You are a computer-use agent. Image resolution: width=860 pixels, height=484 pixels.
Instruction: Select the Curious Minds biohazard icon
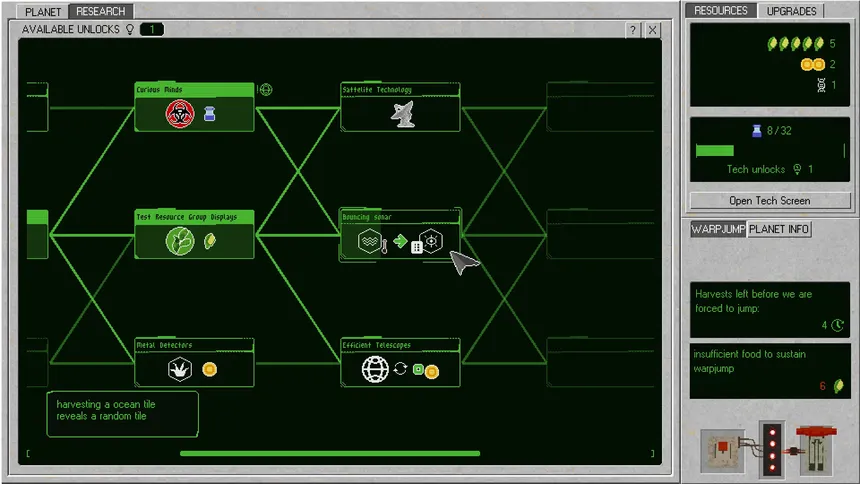pyautogui.click(x=180, y=114)
